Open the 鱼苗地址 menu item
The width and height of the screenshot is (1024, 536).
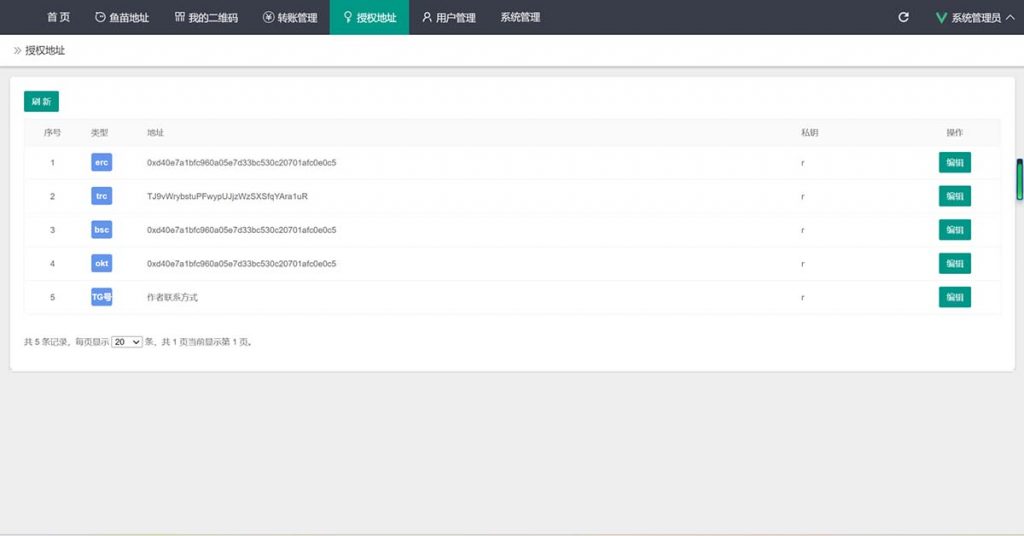pos(121,17)
